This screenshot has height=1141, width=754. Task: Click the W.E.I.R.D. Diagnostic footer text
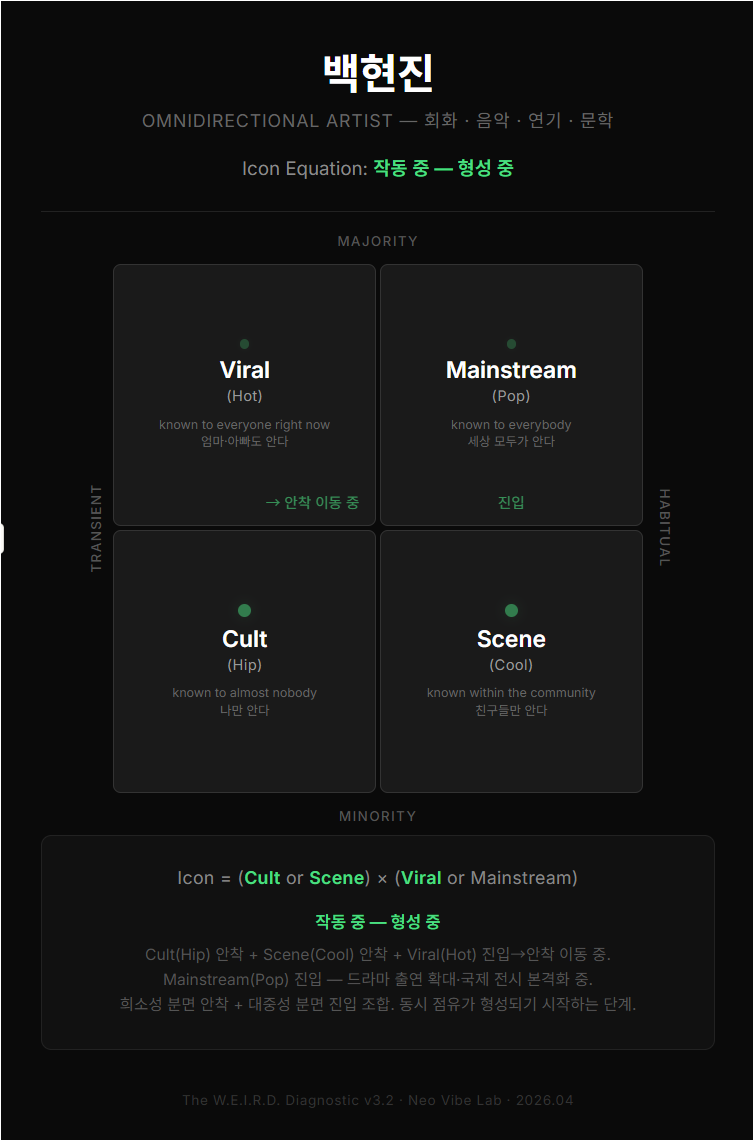click(377, 1100)
